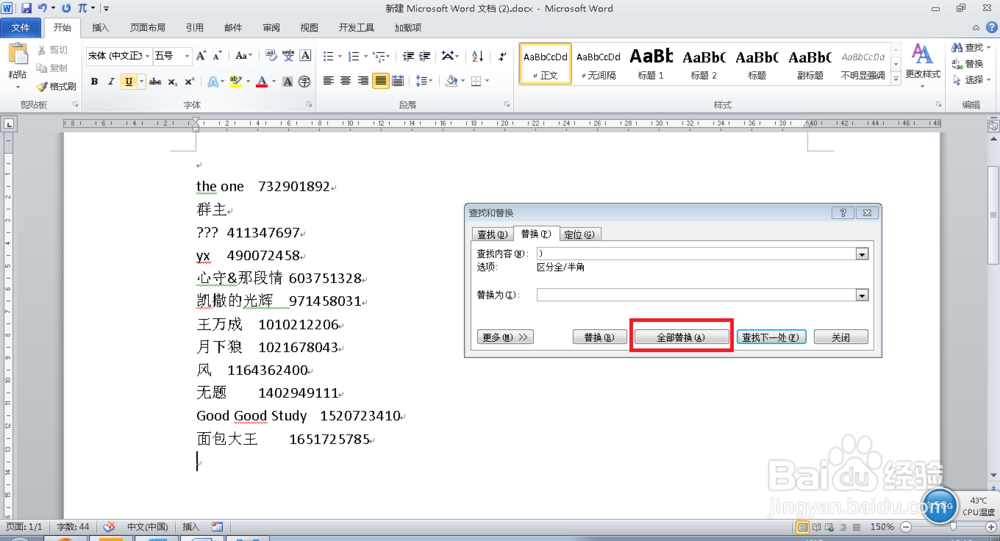Image resolution: width=1000 pixels, height=541 pixels.
Task: Center-align the text
Action: click(x=346, y=81)
